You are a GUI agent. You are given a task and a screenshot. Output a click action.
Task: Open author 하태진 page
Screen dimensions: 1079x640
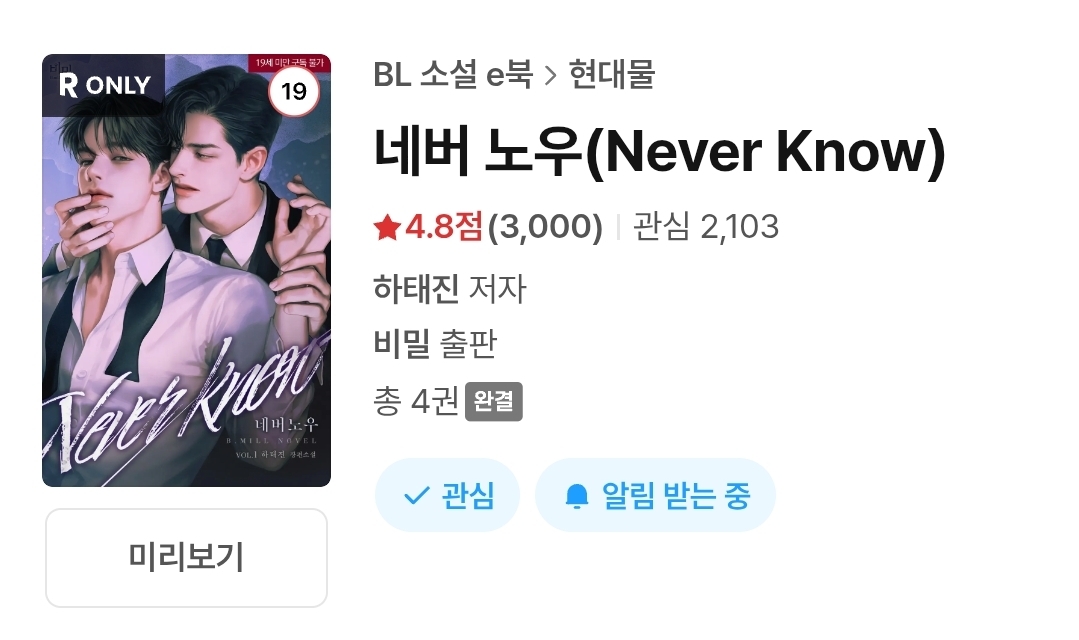click(416, 288)
